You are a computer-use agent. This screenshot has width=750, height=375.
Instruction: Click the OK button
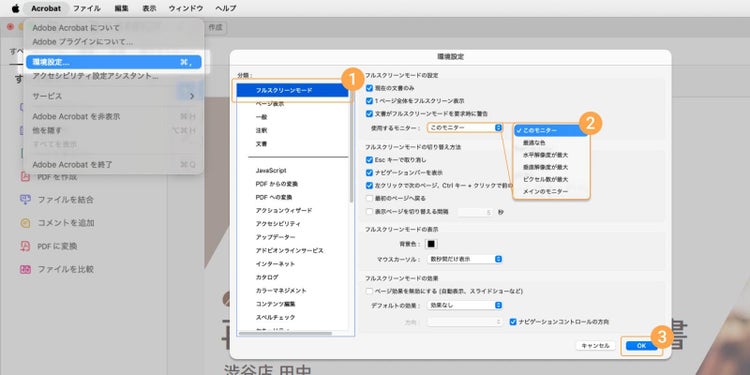641,345
